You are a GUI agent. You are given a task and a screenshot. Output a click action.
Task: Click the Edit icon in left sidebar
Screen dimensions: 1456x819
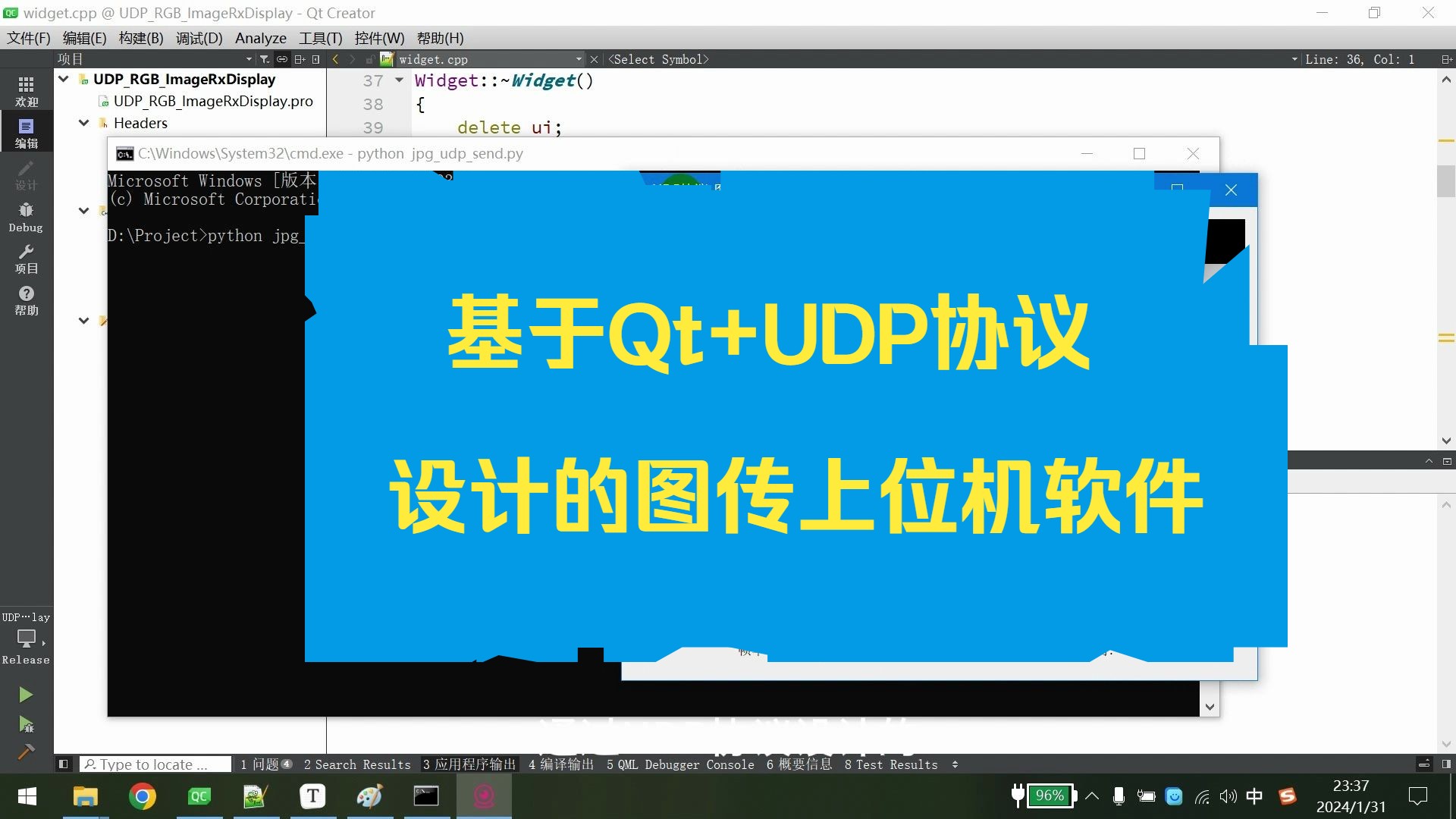(x=26, y=130)
